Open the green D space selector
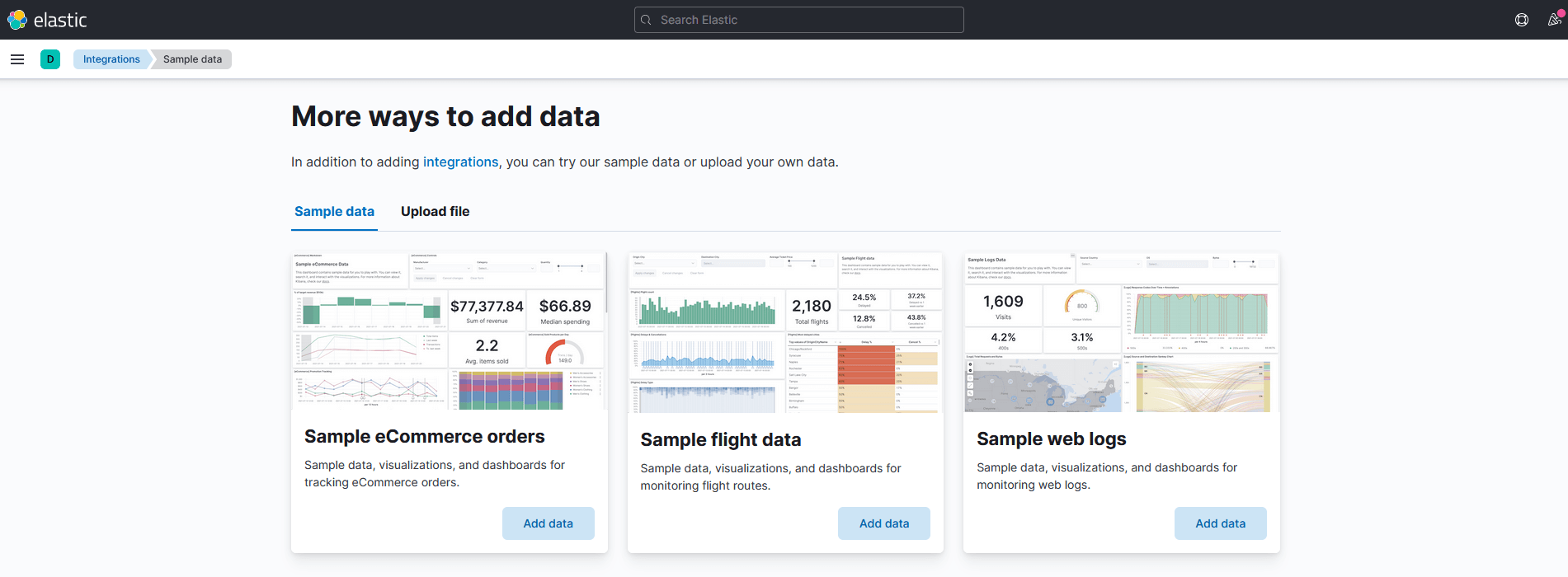This screenshot has width=1568, height=577. (50, 59)
